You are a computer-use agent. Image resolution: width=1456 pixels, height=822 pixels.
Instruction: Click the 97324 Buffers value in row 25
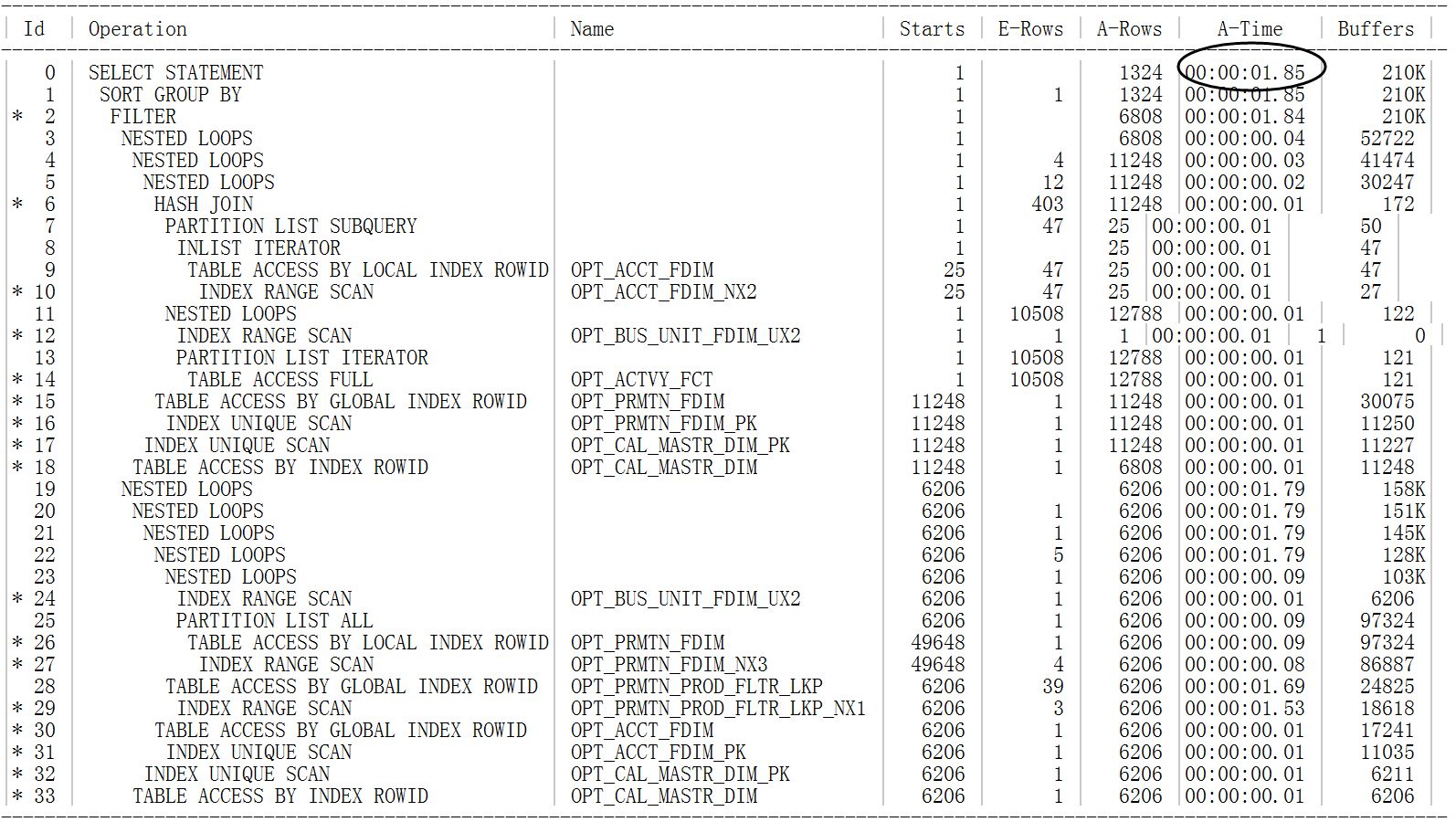pos(1387,621)
